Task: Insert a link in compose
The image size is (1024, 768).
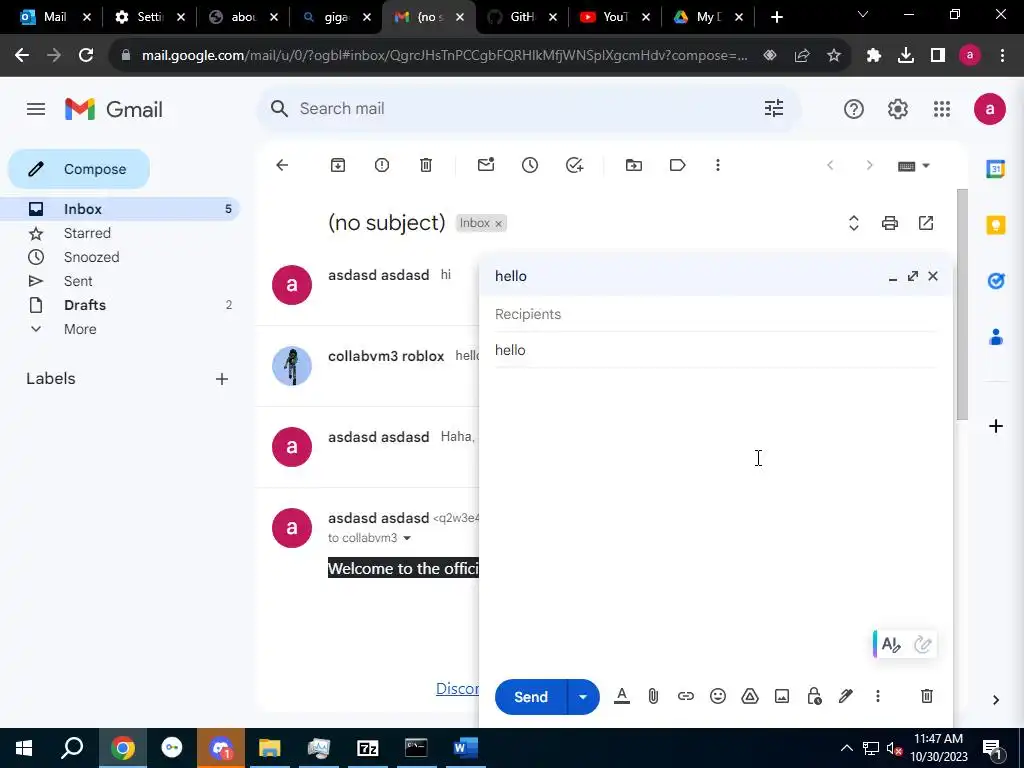Action: point(686,696)
